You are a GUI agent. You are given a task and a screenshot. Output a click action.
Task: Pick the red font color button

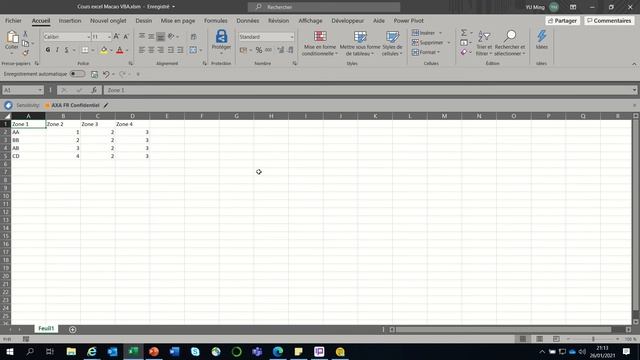120,50
